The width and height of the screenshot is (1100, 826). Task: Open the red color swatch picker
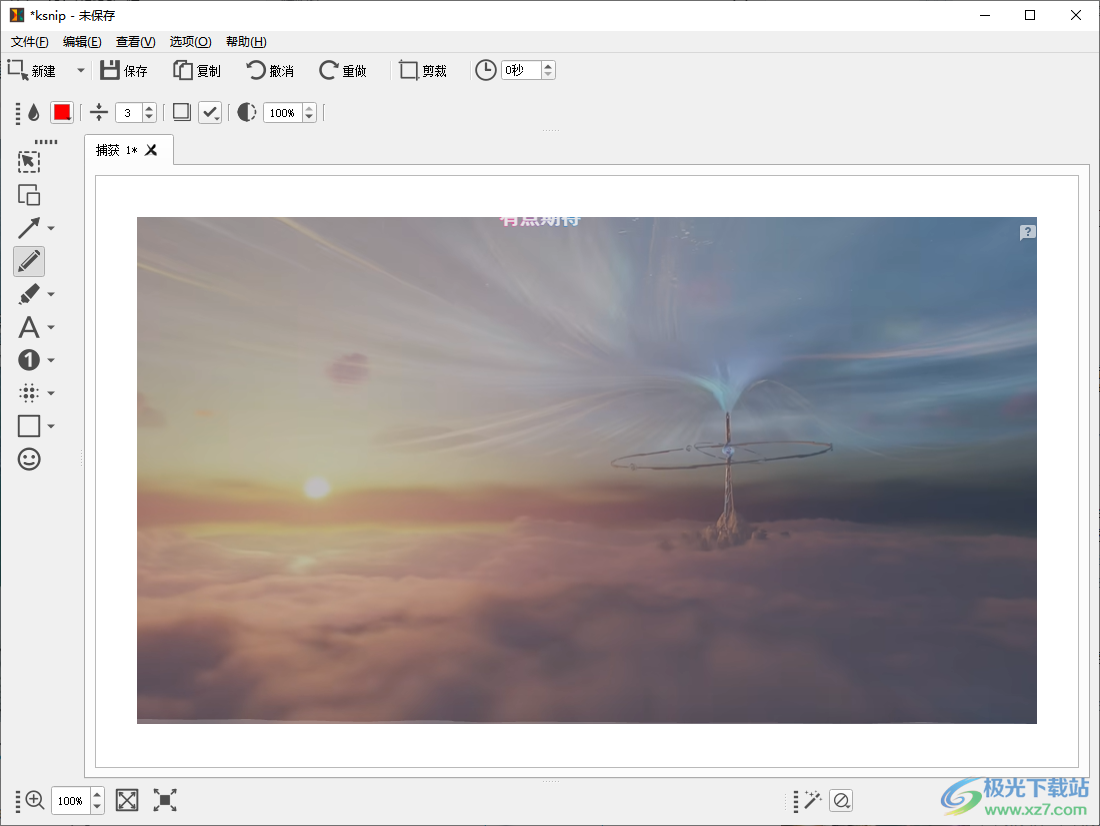click(62, 113)
